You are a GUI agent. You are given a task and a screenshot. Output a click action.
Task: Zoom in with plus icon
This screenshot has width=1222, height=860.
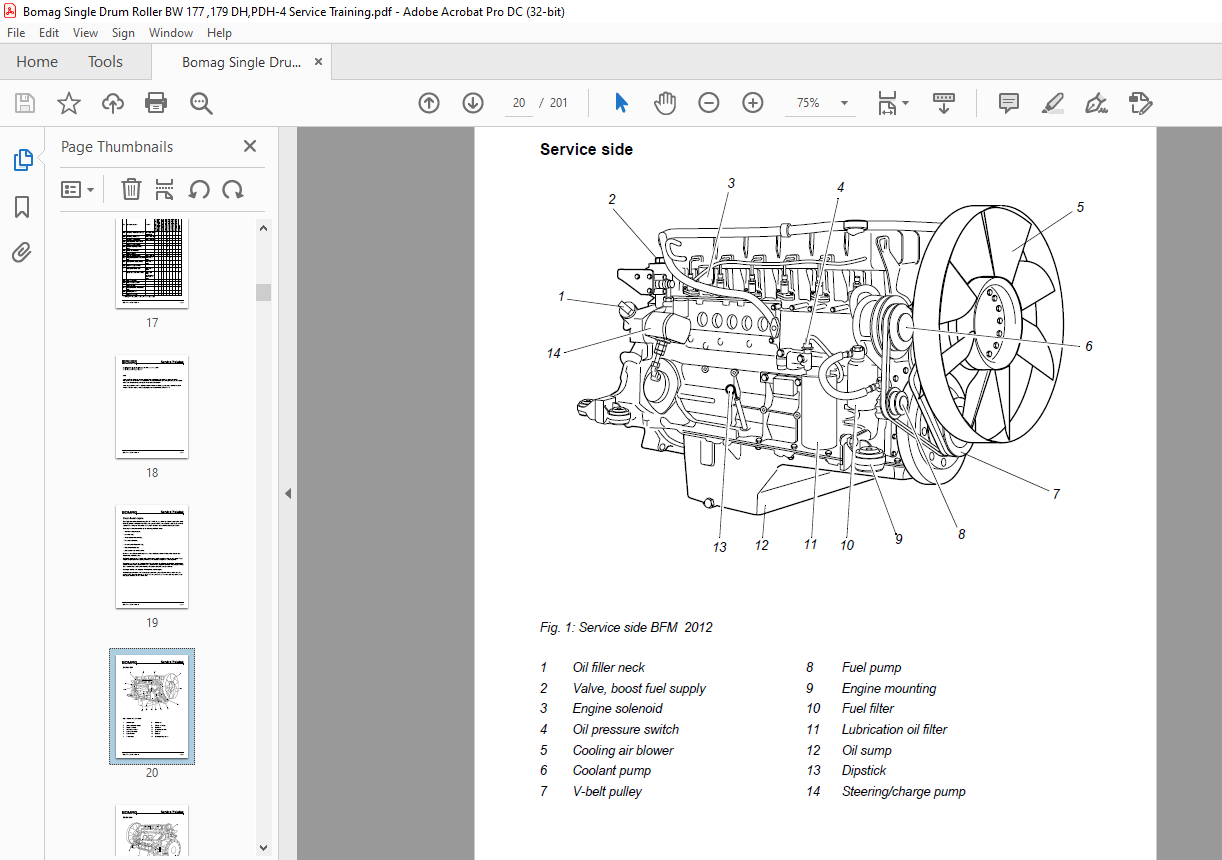tap(753, 103)
